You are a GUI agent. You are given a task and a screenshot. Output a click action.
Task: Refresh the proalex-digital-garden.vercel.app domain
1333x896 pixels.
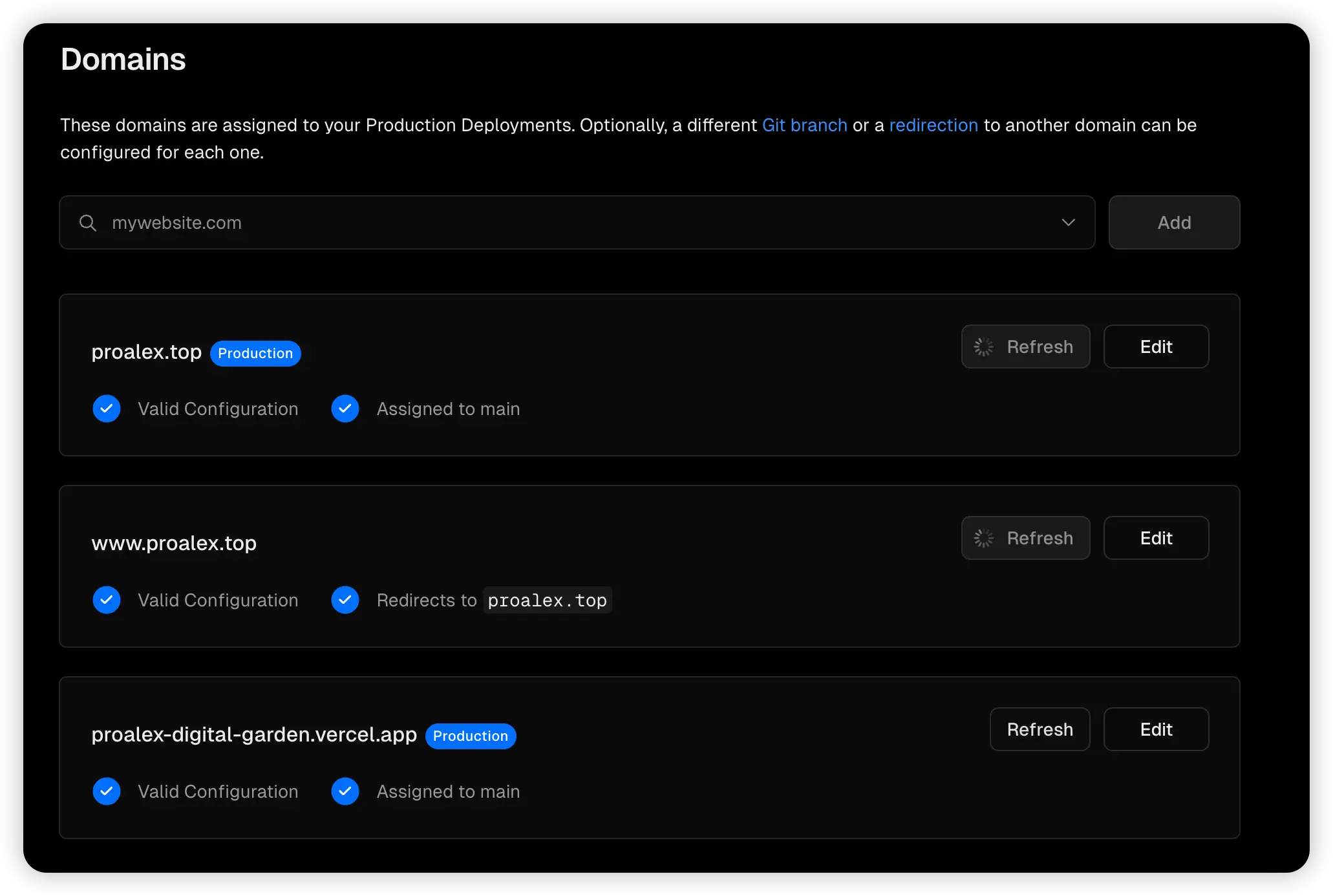(x=1040, y=729)
